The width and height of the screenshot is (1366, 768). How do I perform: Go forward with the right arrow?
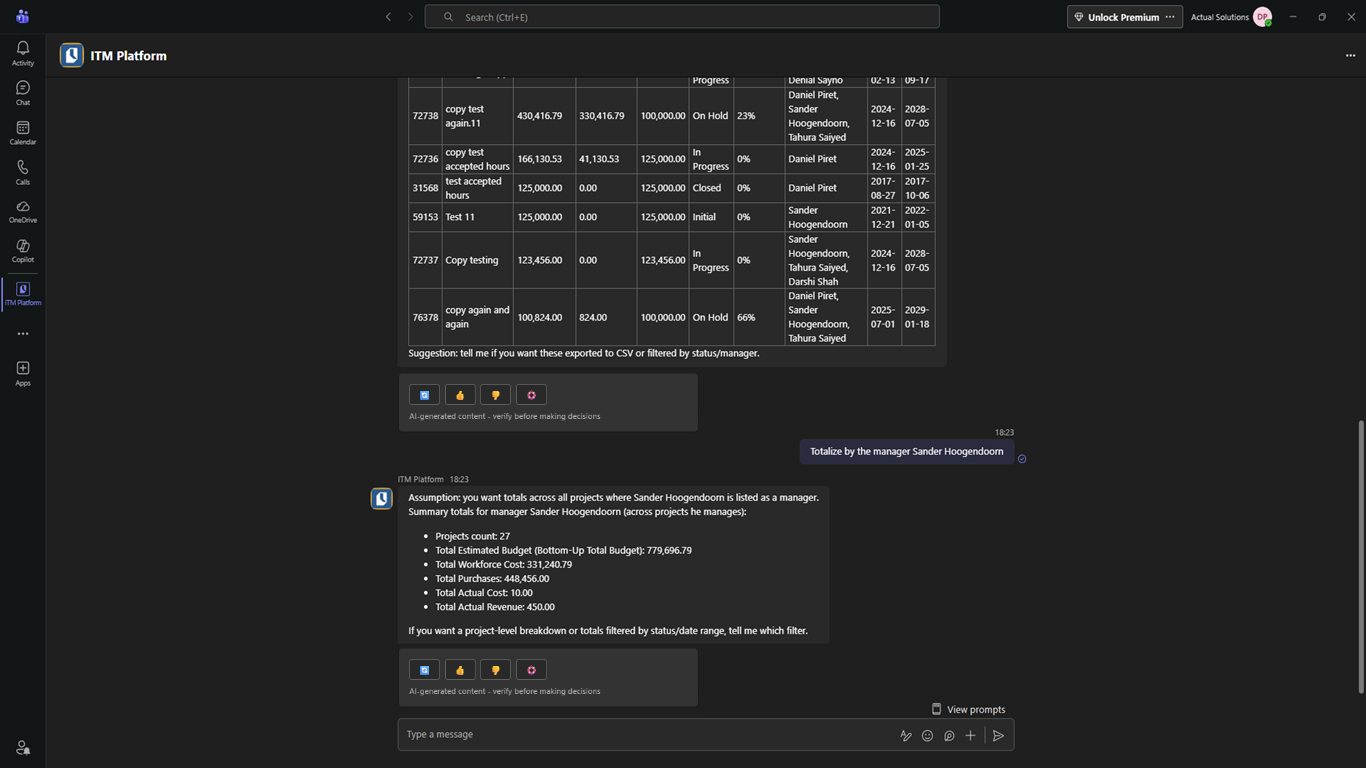point(410,17)
